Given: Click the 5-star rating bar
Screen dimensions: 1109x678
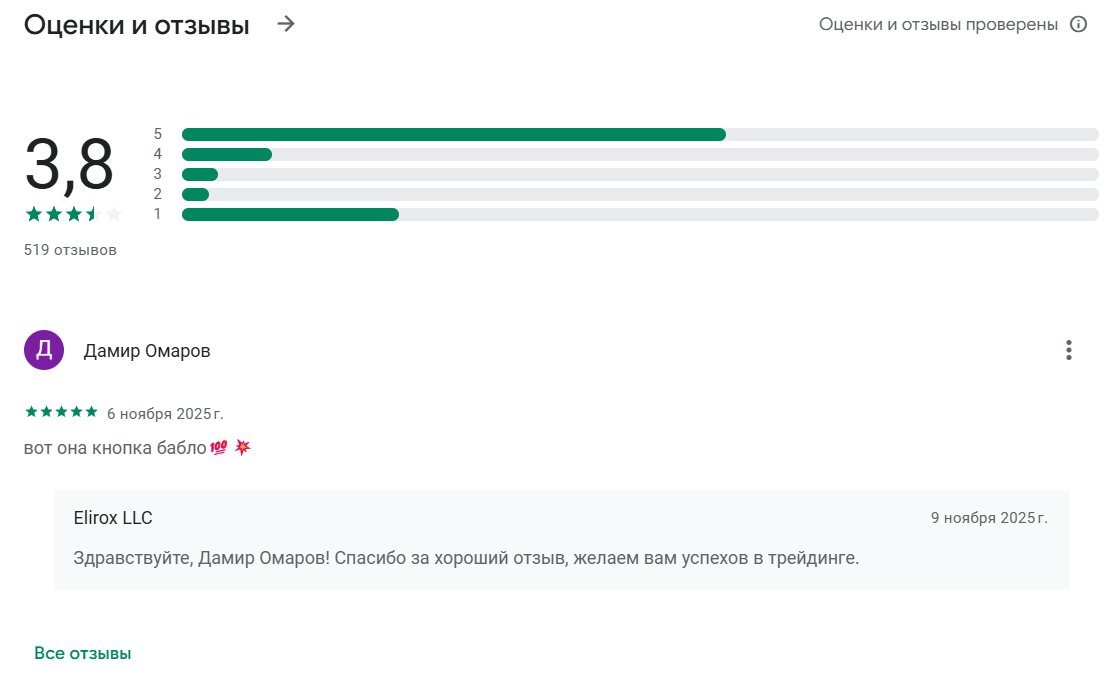Looking at the screenshot, I should click(640, 134).
